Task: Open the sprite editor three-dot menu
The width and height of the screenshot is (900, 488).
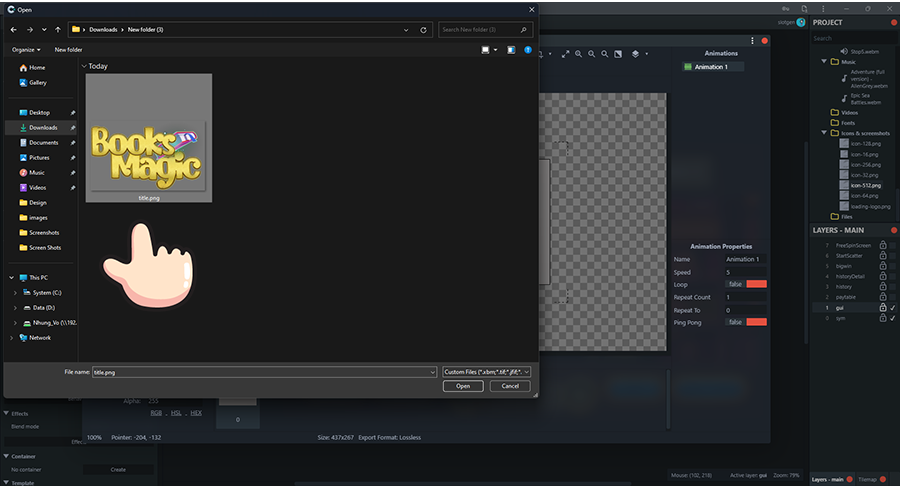Action: 752,41
